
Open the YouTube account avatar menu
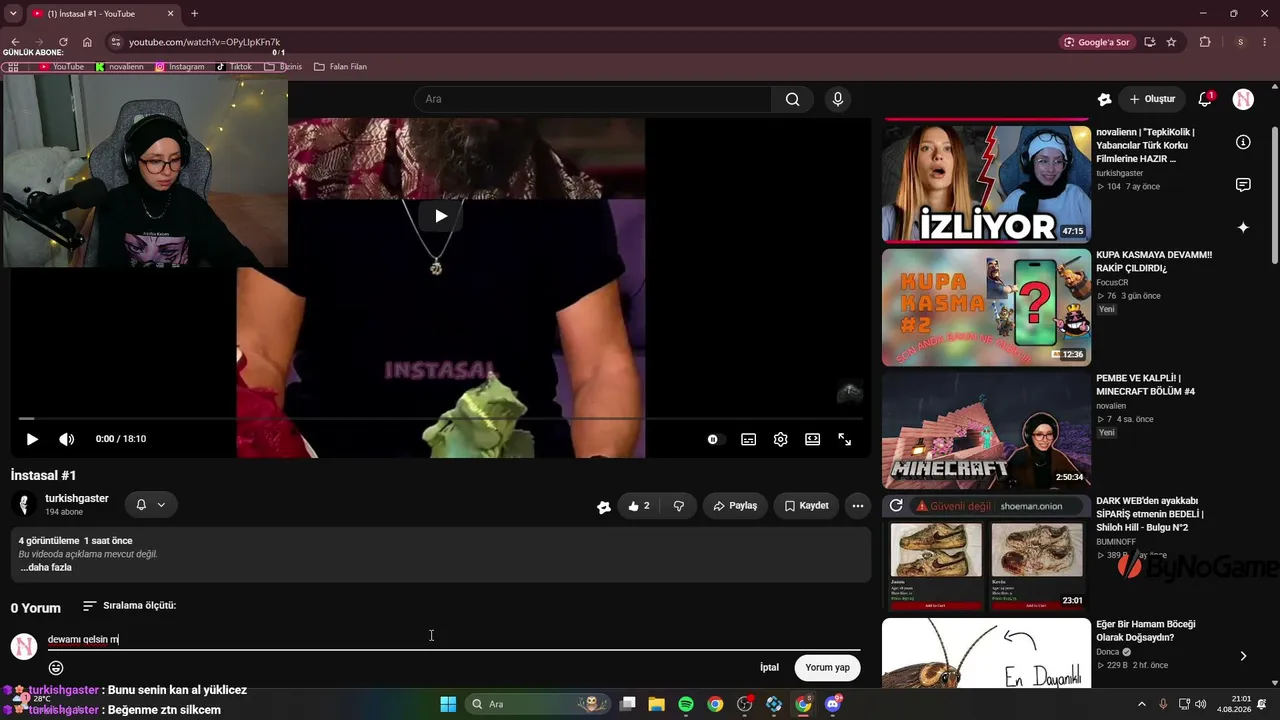click(1243, 99)
